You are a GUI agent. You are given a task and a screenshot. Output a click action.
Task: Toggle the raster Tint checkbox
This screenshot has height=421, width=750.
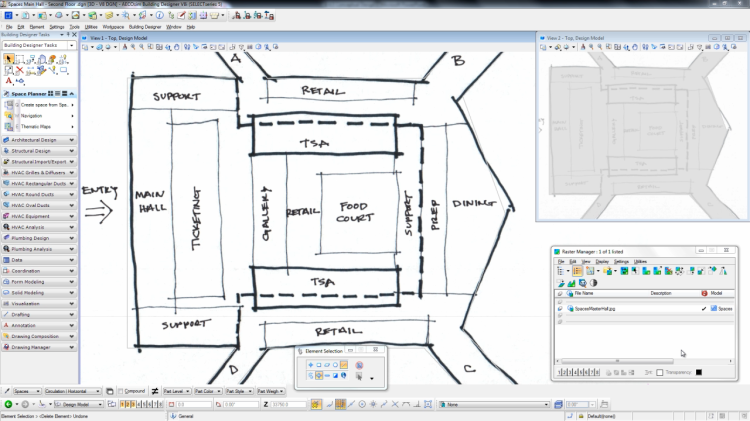click(x=659, y=373)
